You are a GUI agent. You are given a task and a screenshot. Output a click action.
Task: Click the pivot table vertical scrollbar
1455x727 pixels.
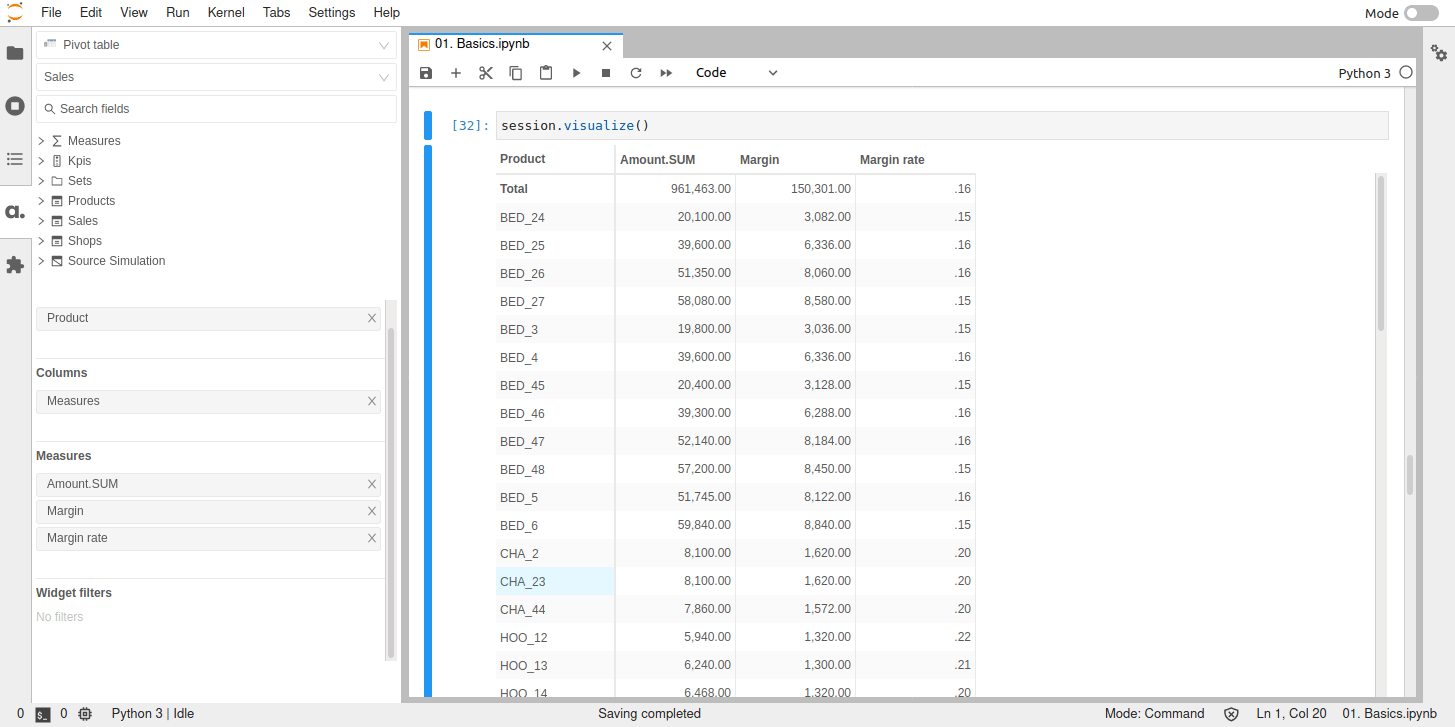(1381, 253)
